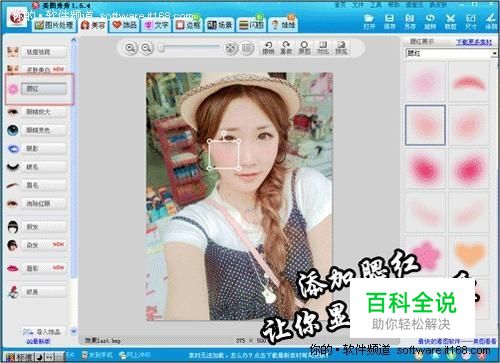
Task: Zoom out with the minus magnifier
Action: (146, 48)
